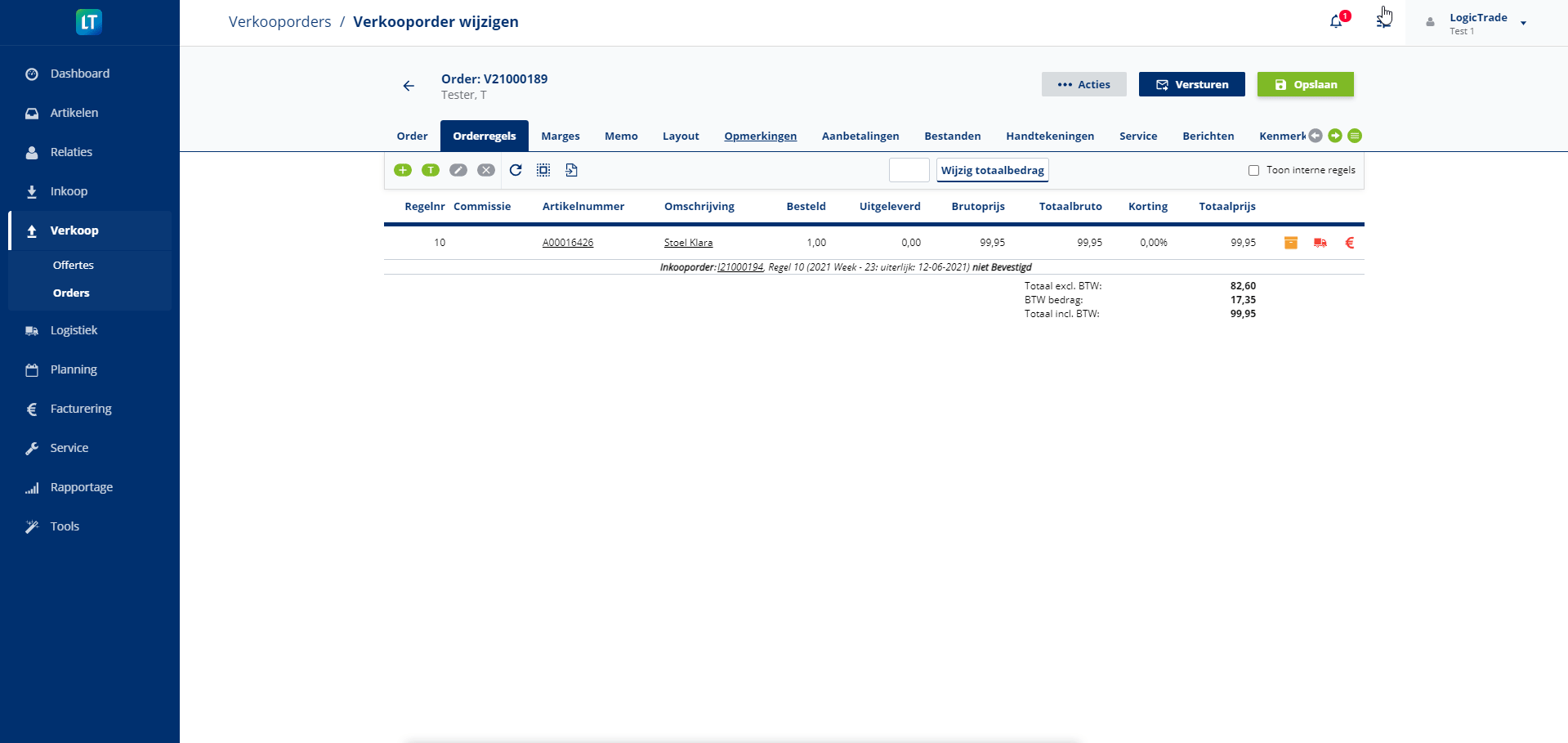Click the red truck icon on row 10
Screen dimensions: 1568x743
1320,243
